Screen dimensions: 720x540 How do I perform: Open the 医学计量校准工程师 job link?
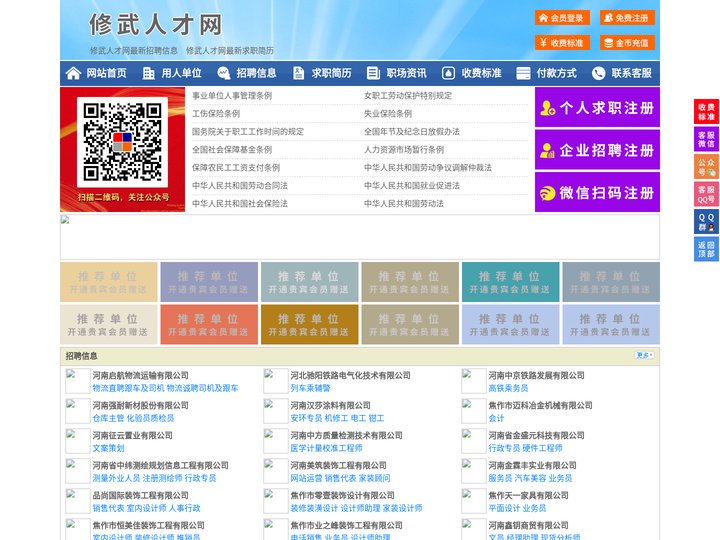[x=326, y=448]
